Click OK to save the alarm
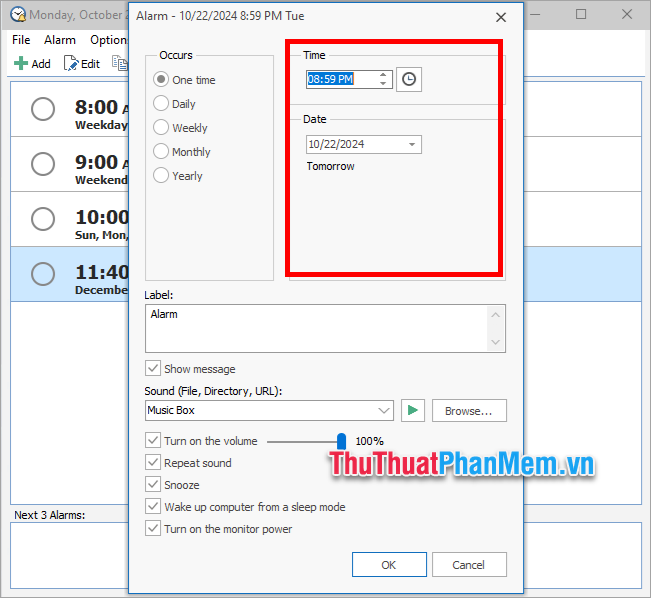This screenshot has height=598, width=651. pos(389,565)
